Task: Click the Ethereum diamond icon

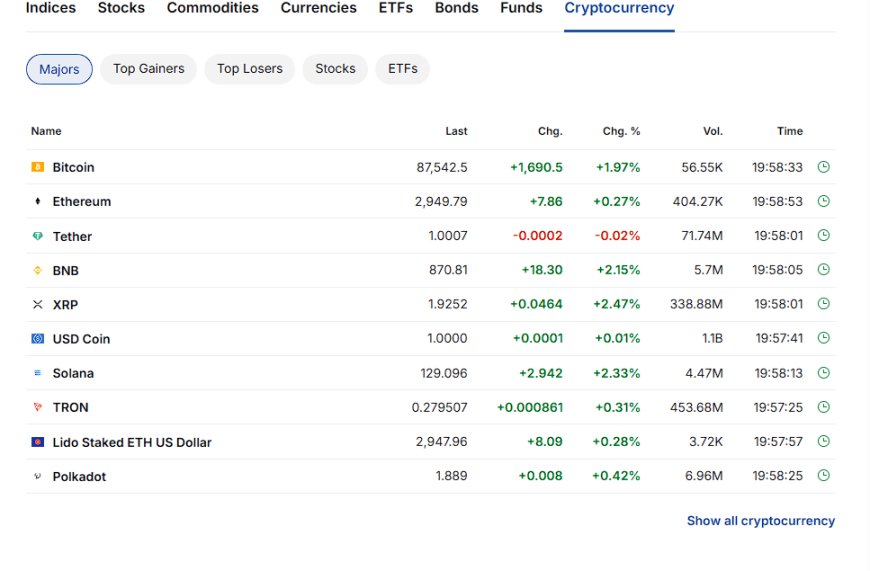Action: tap(38, 201)
